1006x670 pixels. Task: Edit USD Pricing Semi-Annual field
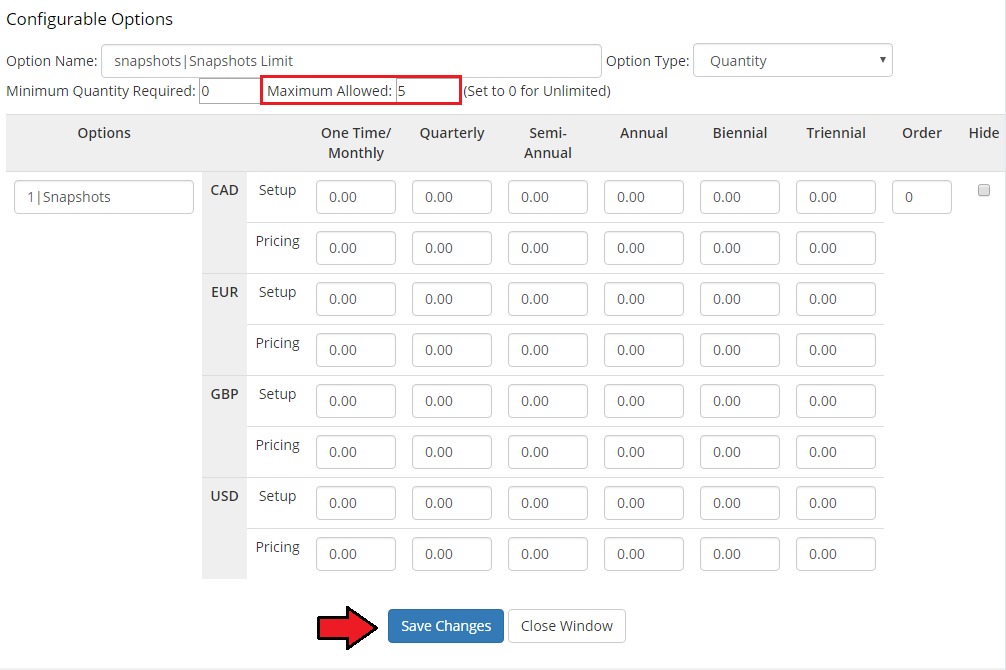[x=548, y=554]
